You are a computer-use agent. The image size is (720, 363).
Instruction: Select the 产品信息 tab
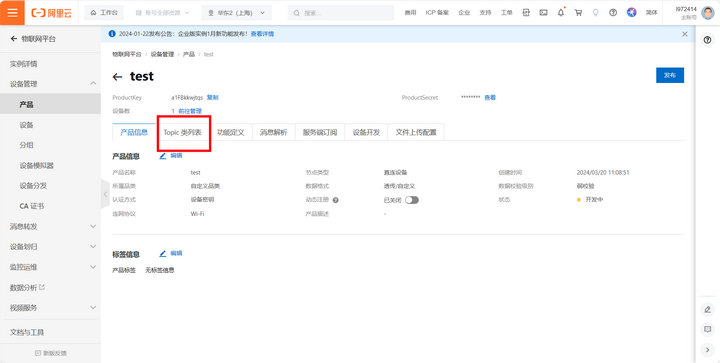click(x=134, y=133)
